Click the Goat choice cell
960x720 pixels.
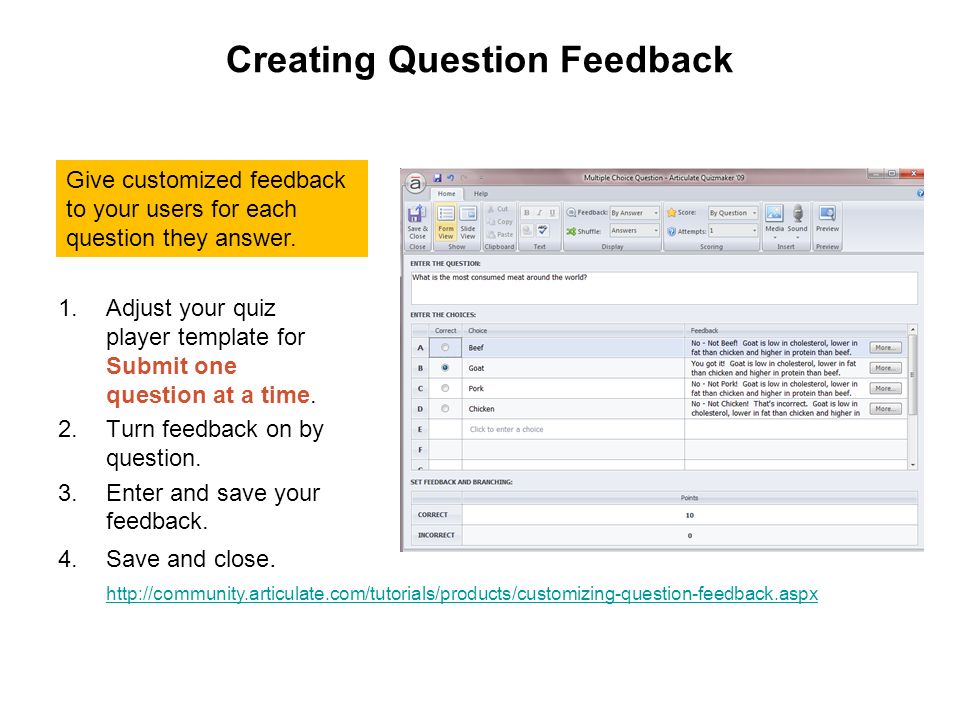click(573, 368)
